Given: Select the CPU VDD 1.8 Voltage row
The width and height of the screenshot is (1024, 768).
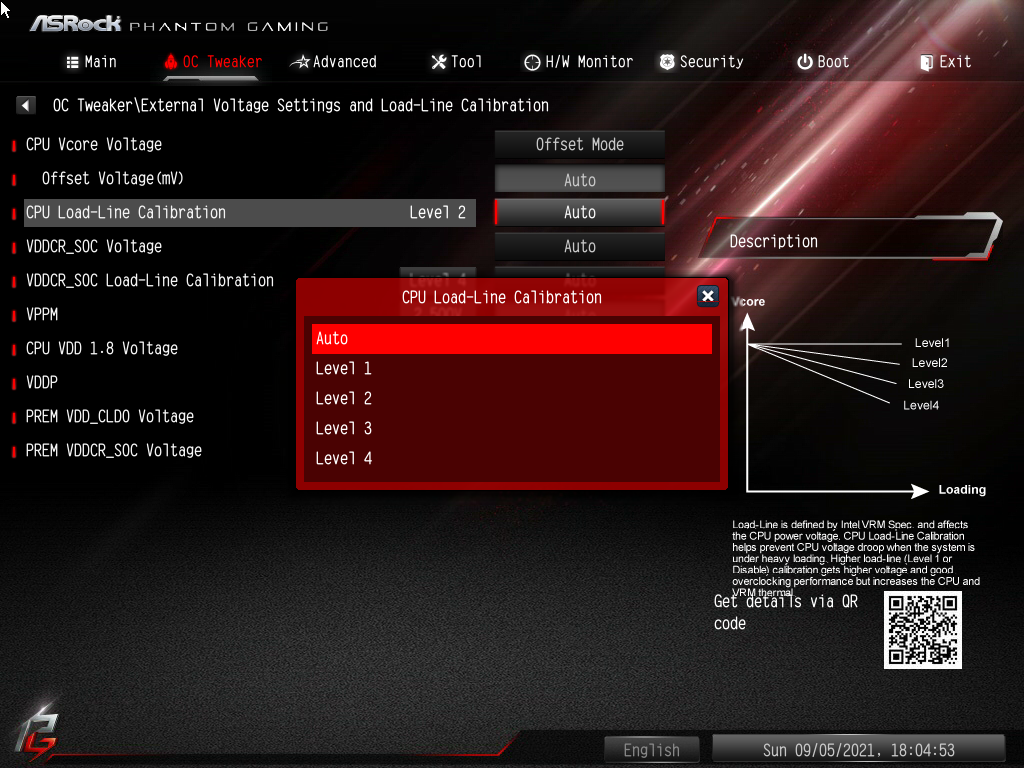Looking at the screenshot, I should tap(102, 348).
